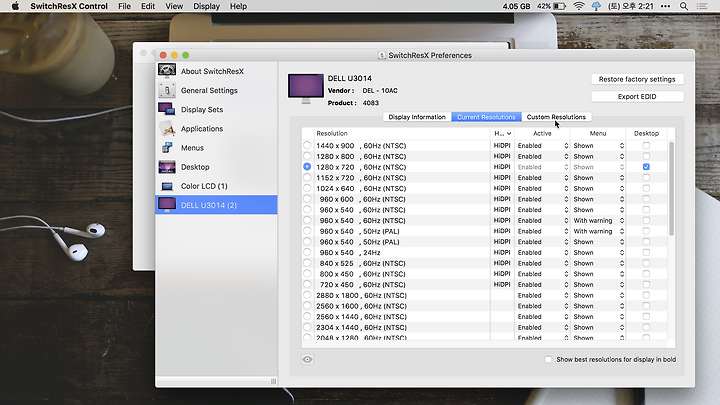The height and width of the screenshot is (405, 720).
Task: Select the Color LCD (1) laptop icon
Action: (x=167, y=186)
